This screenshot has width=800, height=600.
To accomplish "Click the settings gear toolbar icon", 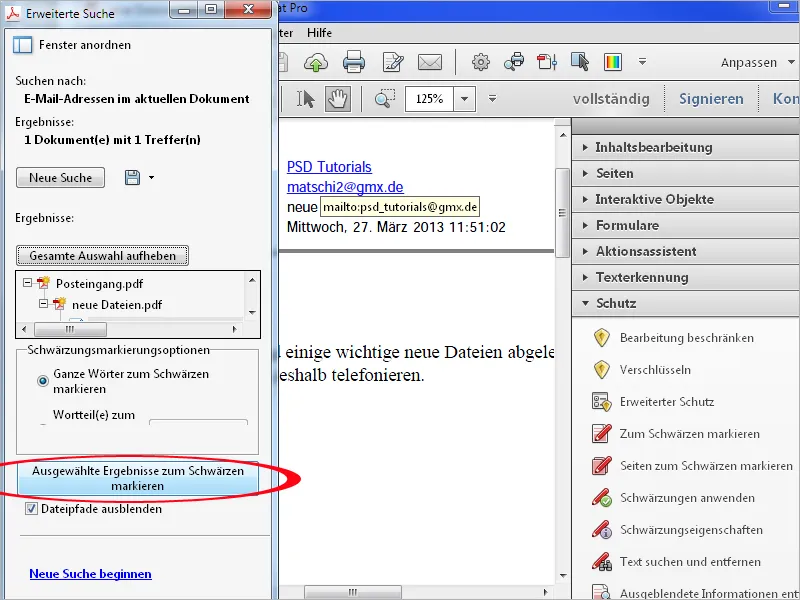I will 481,62.
